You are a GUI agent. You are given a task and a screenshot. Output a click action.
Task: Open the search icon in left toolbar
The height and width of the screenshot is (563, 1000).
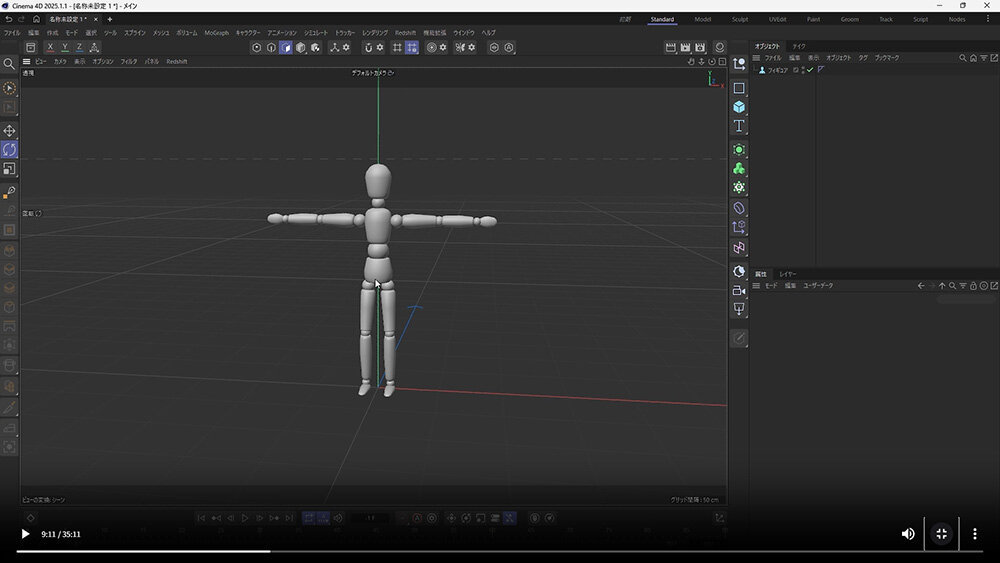click(x=9, y=64)
